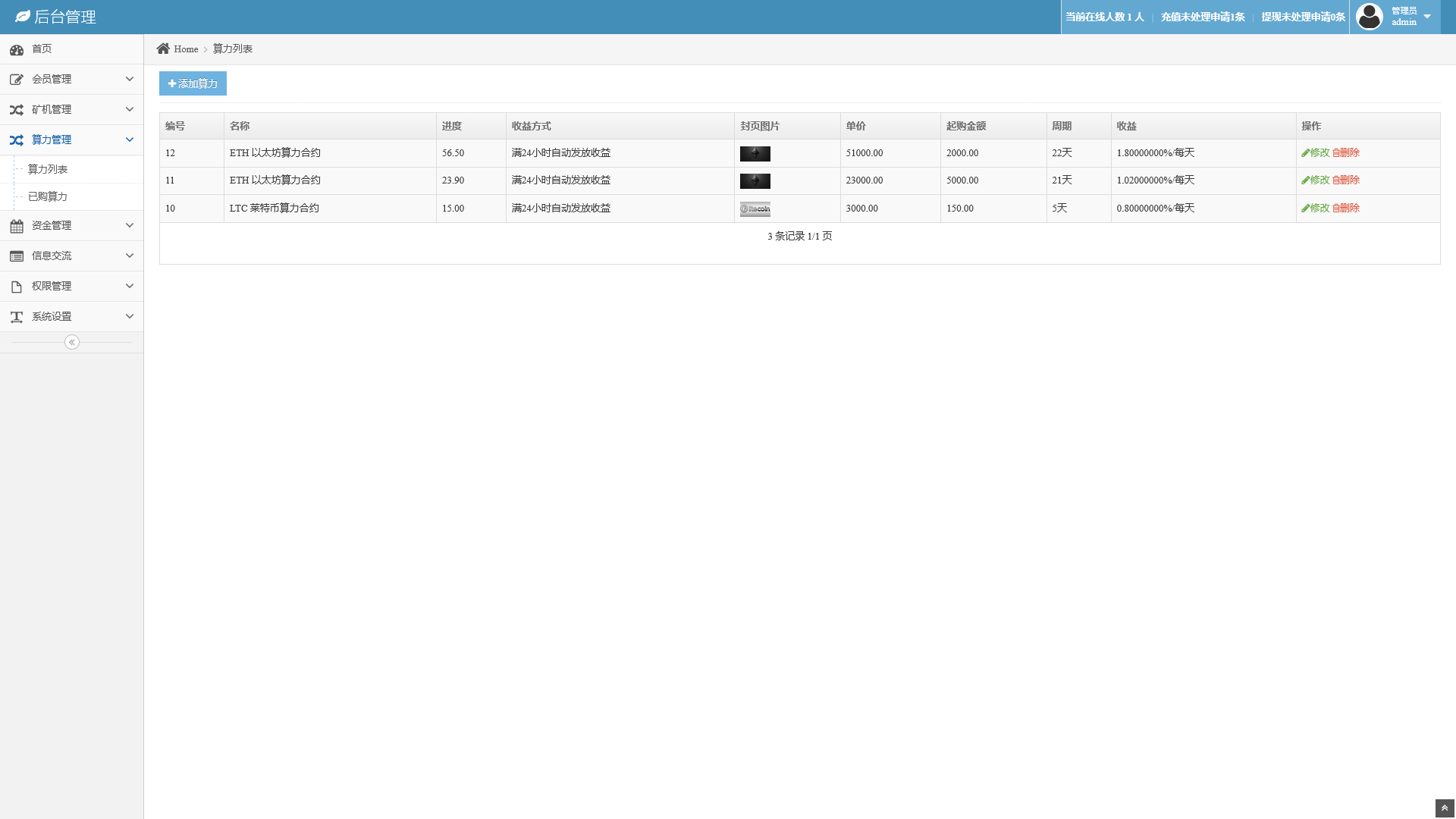Click the Home breadcrumb link
The width and height of the screenshot is (1456, 819).
pyautogui.click(x=186, y=49)
